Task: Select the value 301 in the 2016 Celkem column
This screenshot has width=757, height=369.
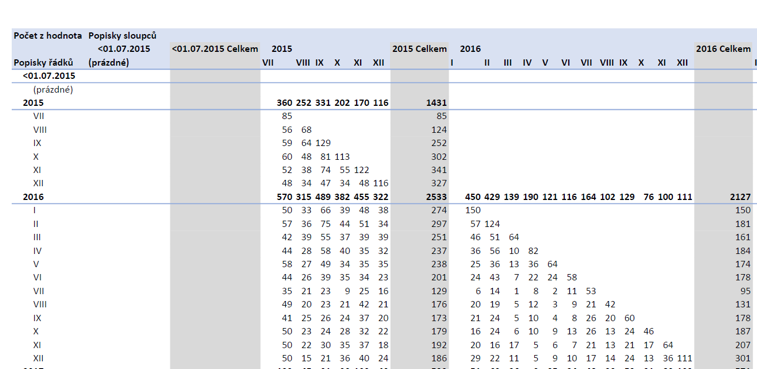Action: point(743,358)
